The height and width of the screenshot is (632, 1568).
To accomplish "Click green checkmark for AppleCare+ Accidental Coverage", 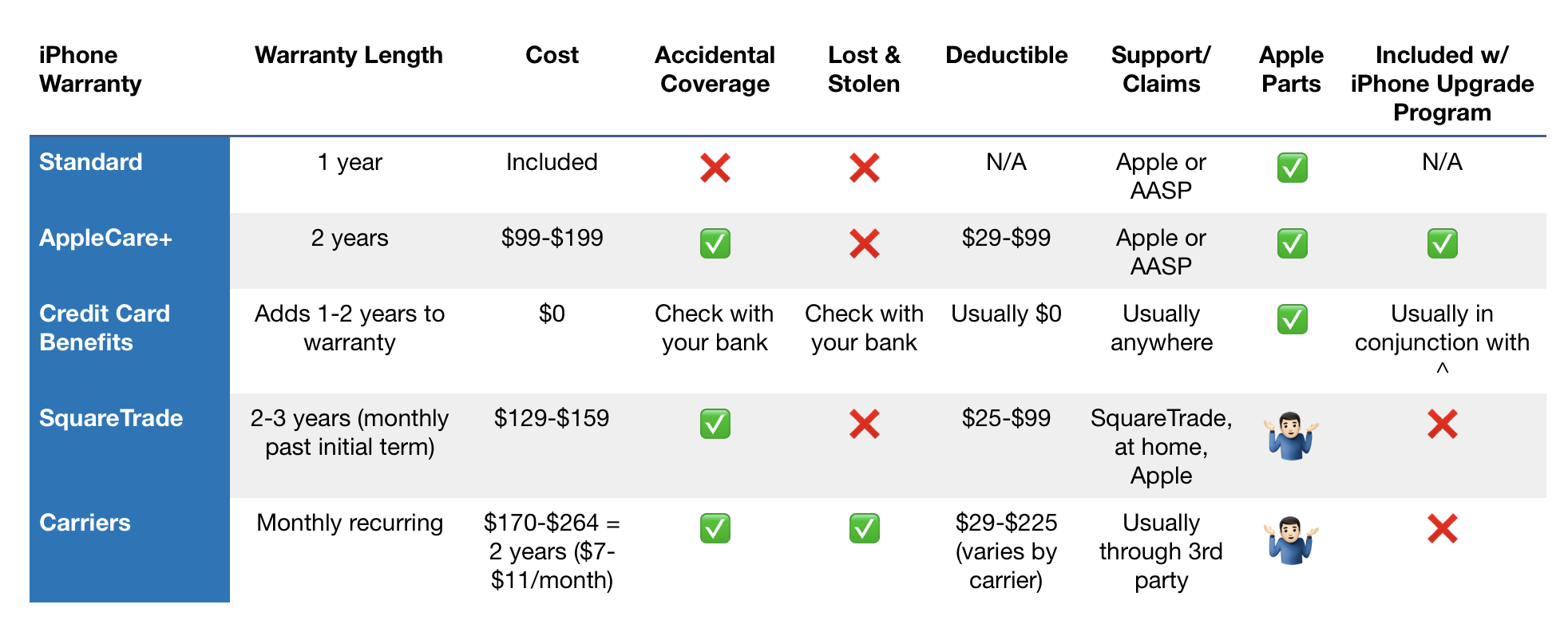I will (715, 243).
